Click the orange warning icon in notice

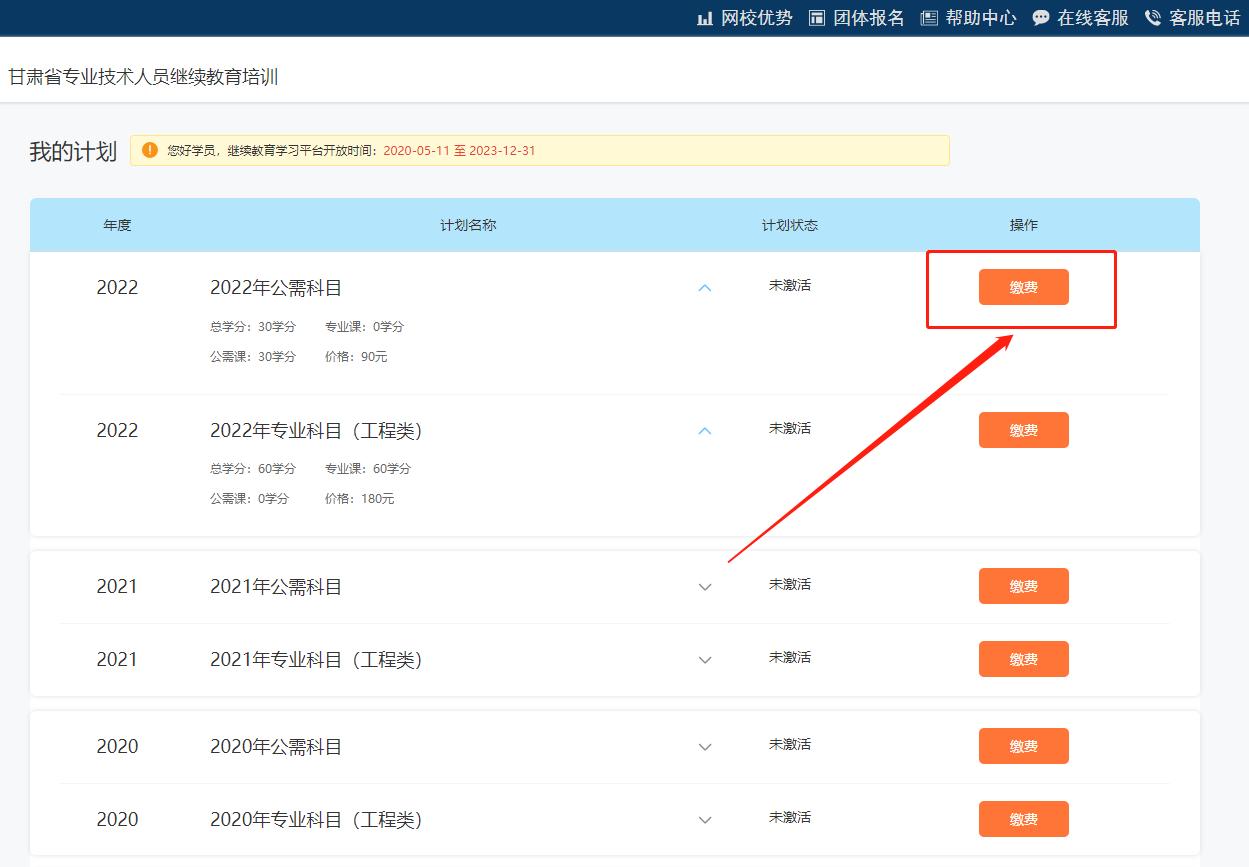(x=150, y=151)
